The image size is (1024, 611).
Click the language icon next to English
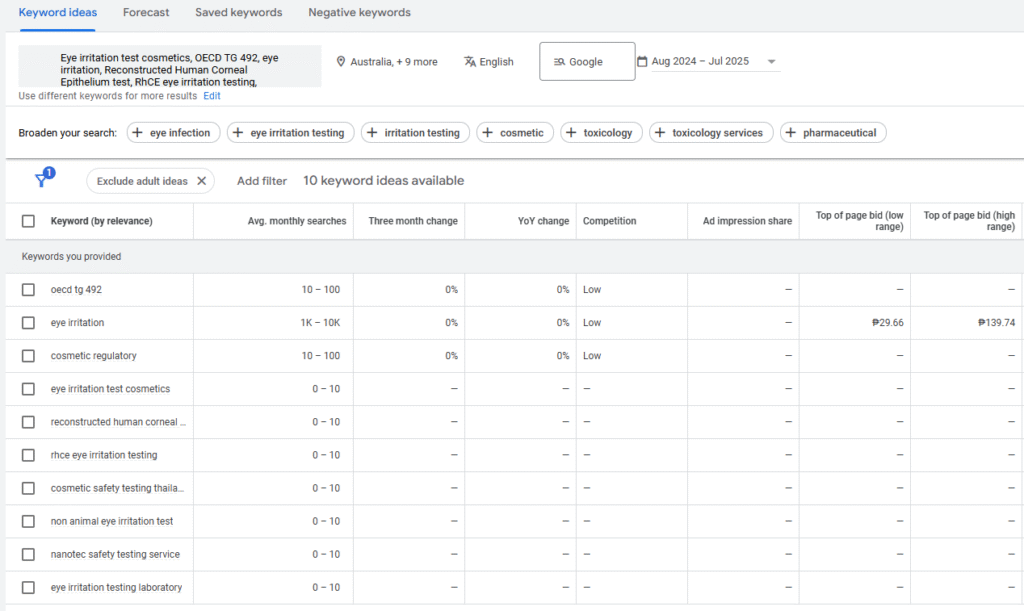(470, 62)
